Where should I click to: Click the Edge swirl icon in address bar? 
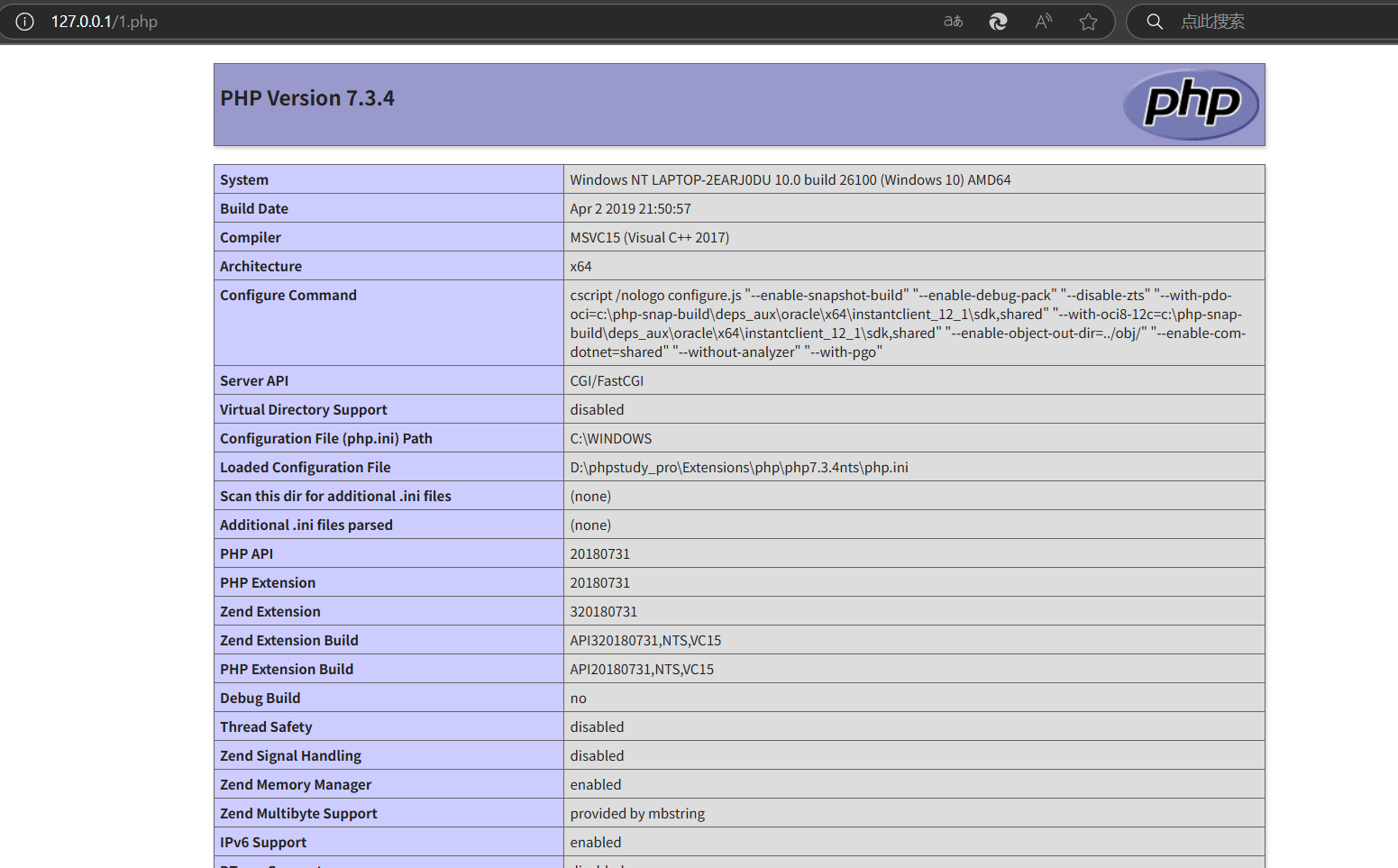998,22
